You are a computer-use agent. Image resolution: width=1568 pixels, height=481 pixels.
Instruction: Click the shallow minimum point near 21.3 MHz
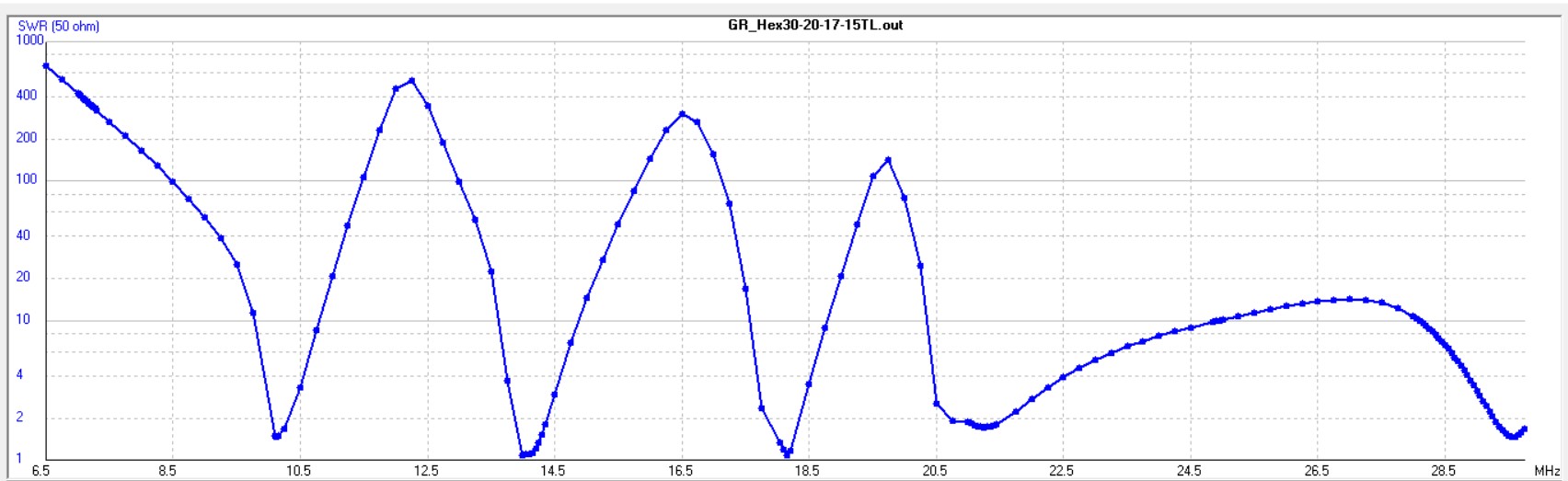(986, 427)
